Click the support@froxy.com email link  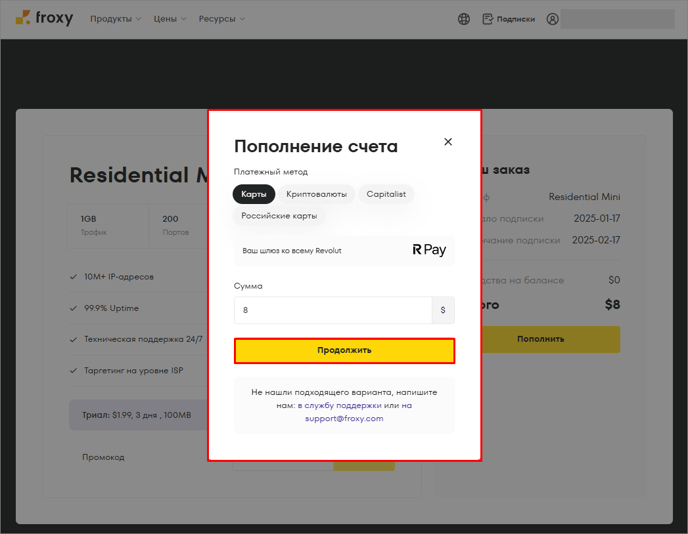[344, 419]
